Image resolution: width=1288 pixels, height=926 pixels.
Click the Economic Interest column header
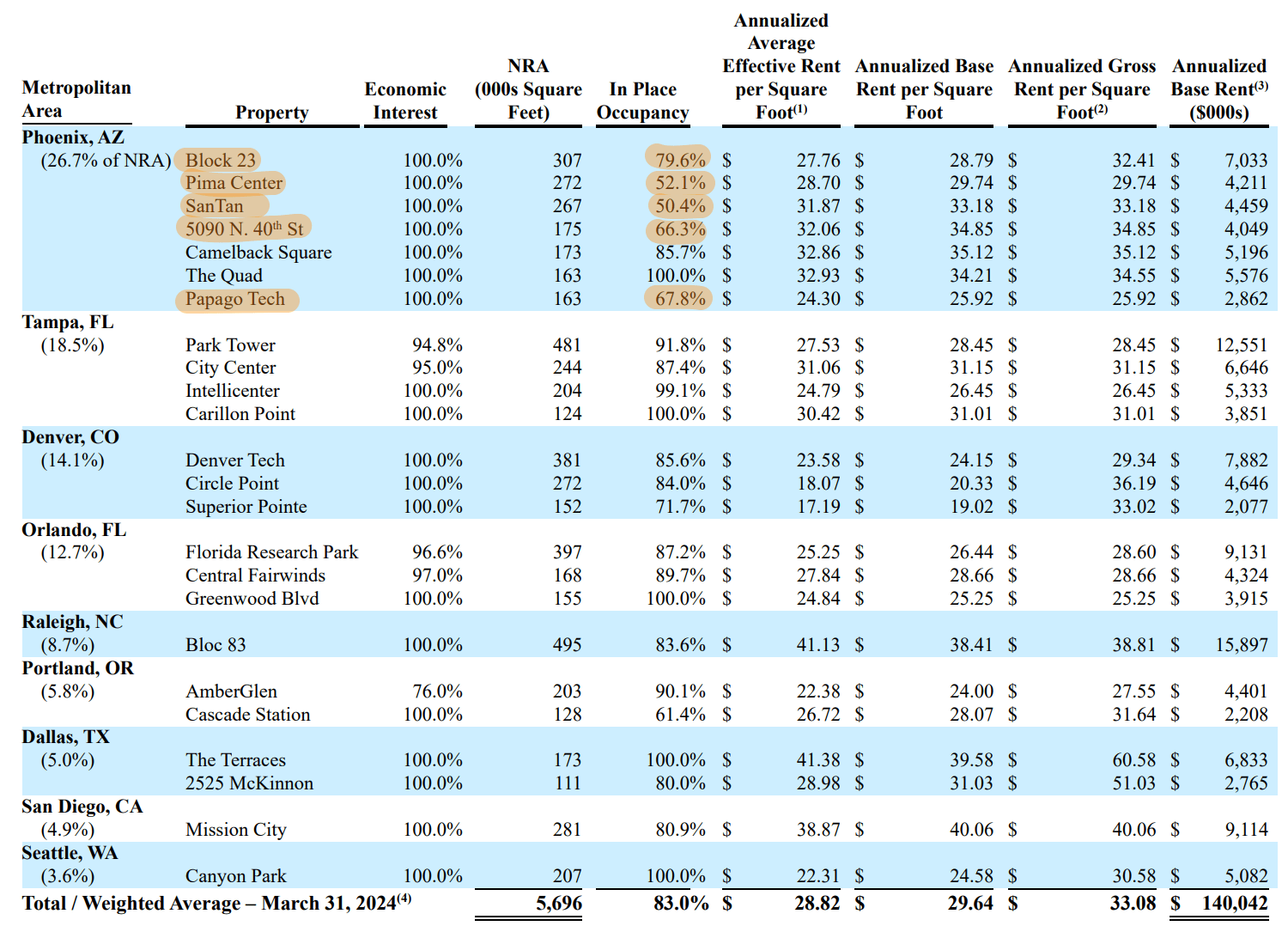click(x=405, y=101)
